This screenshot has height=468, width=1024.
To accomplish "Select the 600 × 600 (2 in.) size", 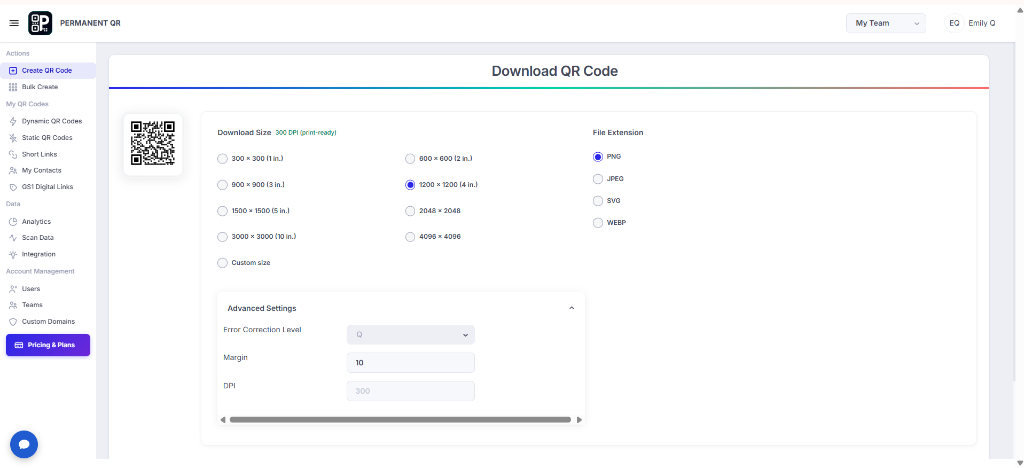I will pos(410,159).
